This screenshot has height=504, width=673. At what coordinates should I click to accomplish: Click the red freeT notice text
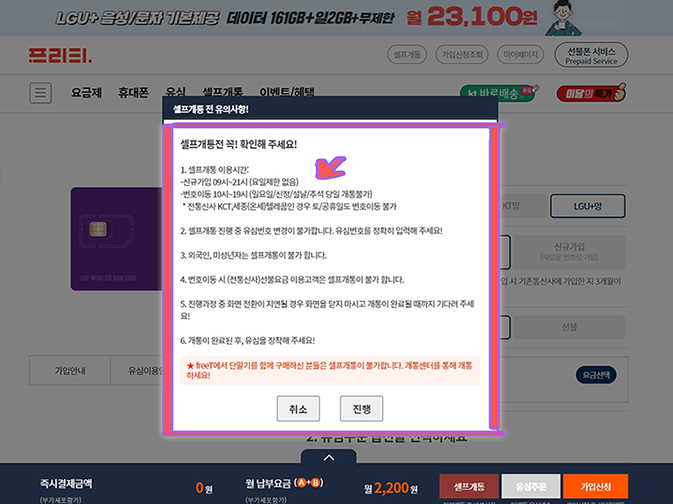coord(330,370)
